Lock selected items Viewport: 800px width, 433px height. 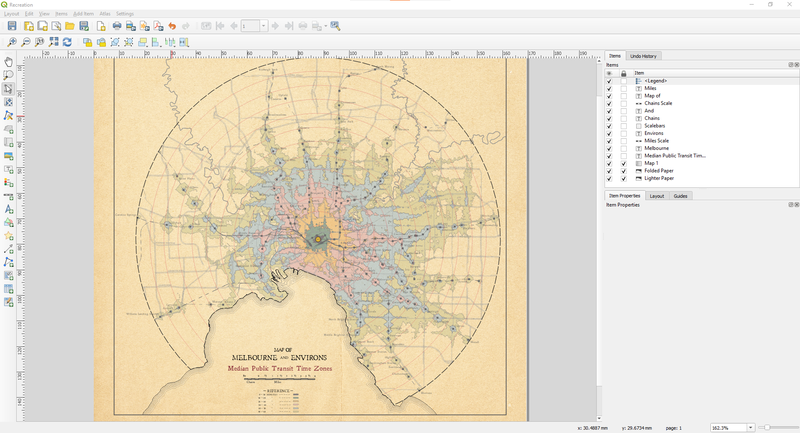tap(87, 42)
